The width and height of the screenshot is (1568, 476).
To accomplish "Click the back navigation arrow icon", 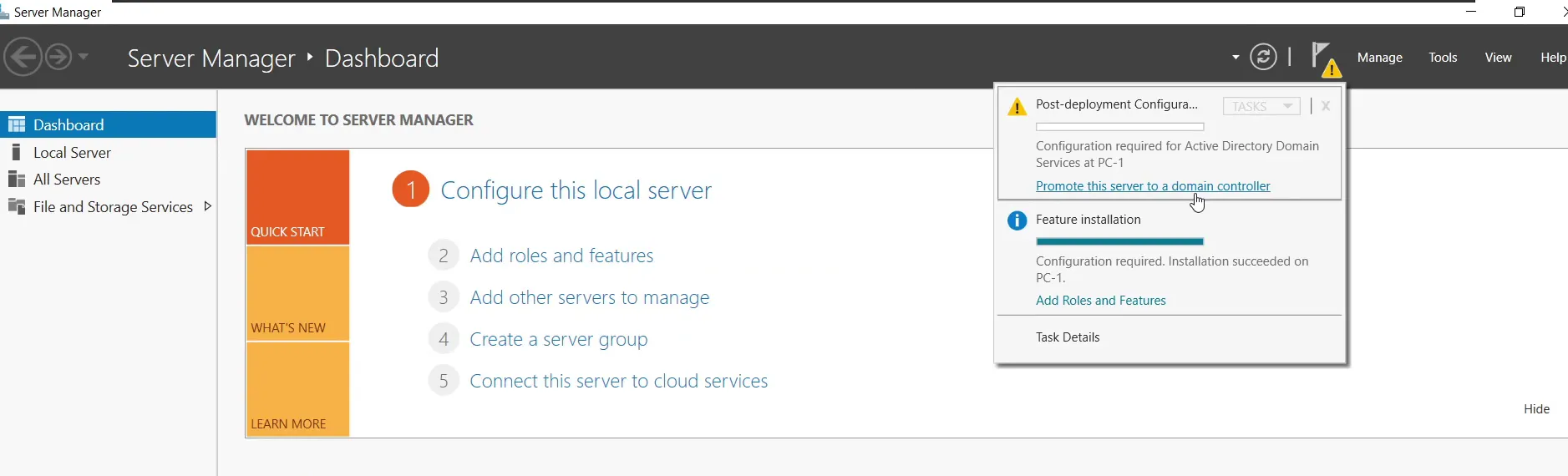I will [x=23, y=58].
